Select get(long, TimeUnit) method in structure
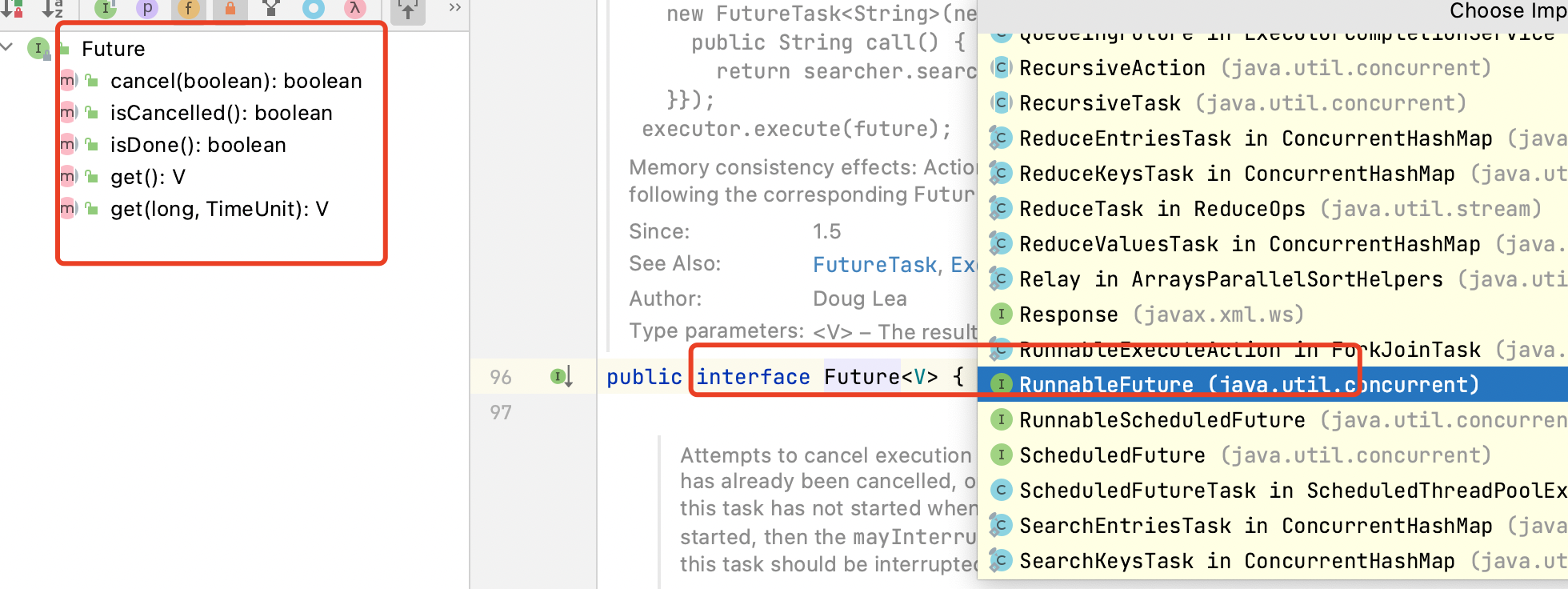 (x=219, y=209)
